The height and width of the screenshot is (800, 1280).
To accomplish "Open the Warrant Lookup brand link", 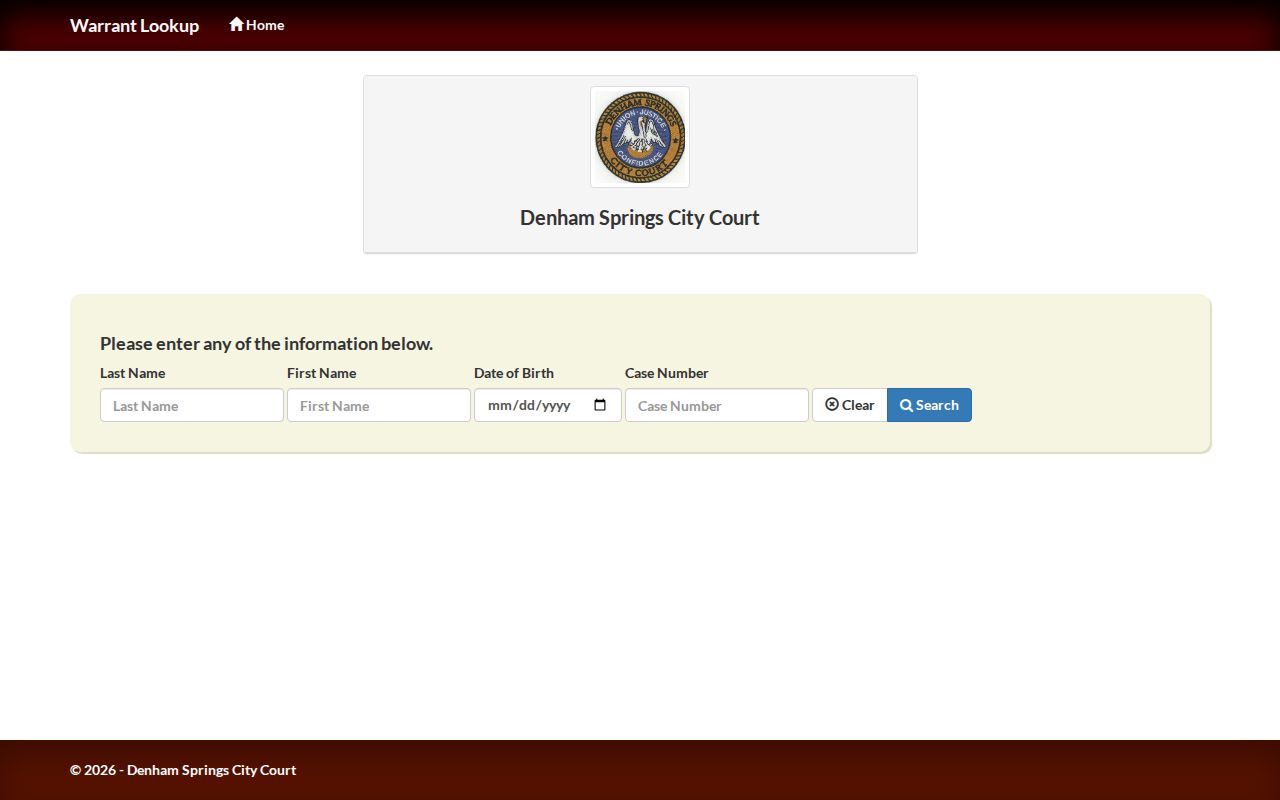I will click(134, 25).
